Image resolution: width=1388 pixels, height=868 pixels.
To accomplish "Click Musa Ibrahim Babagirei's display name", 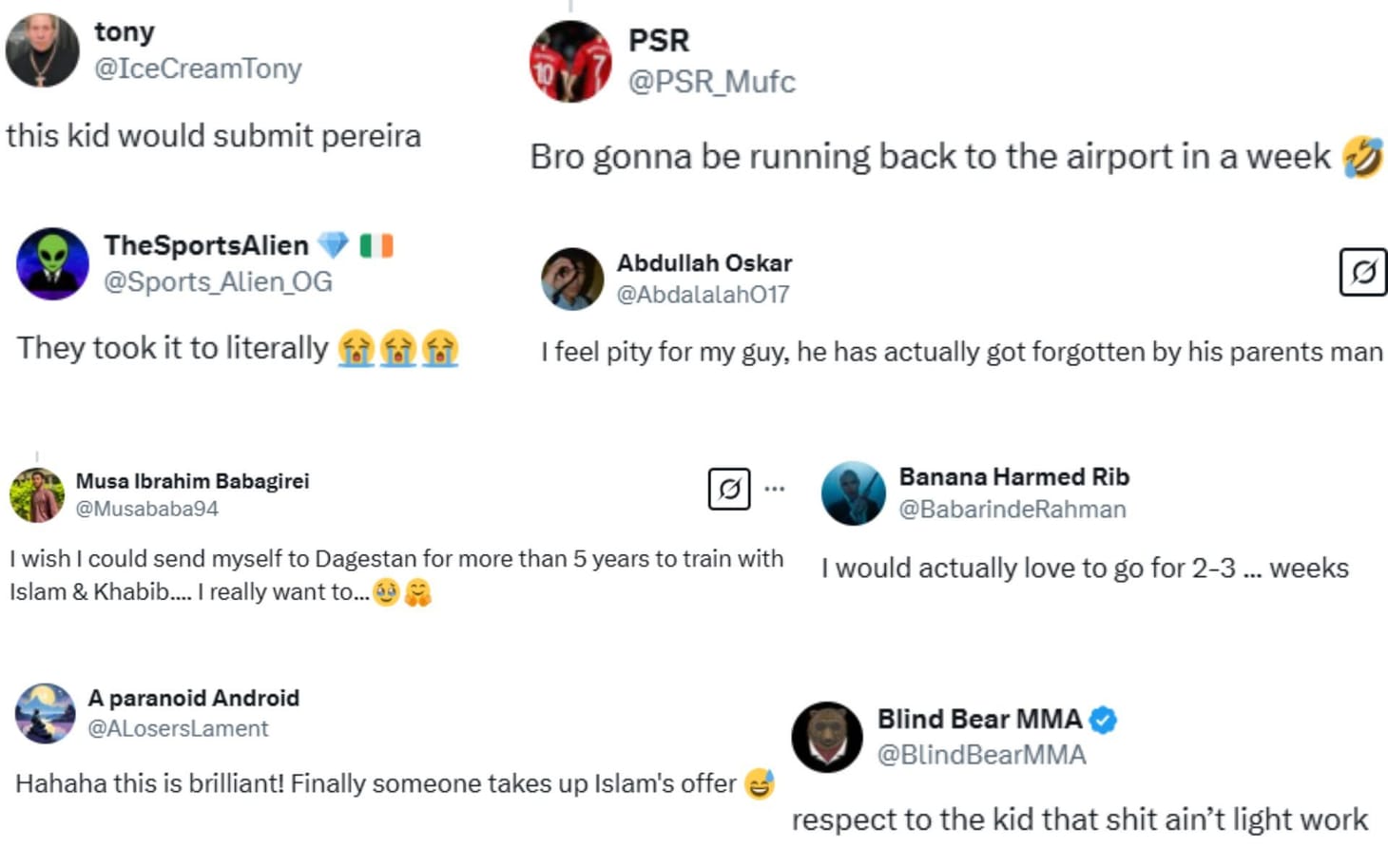I will click(193, 480).
